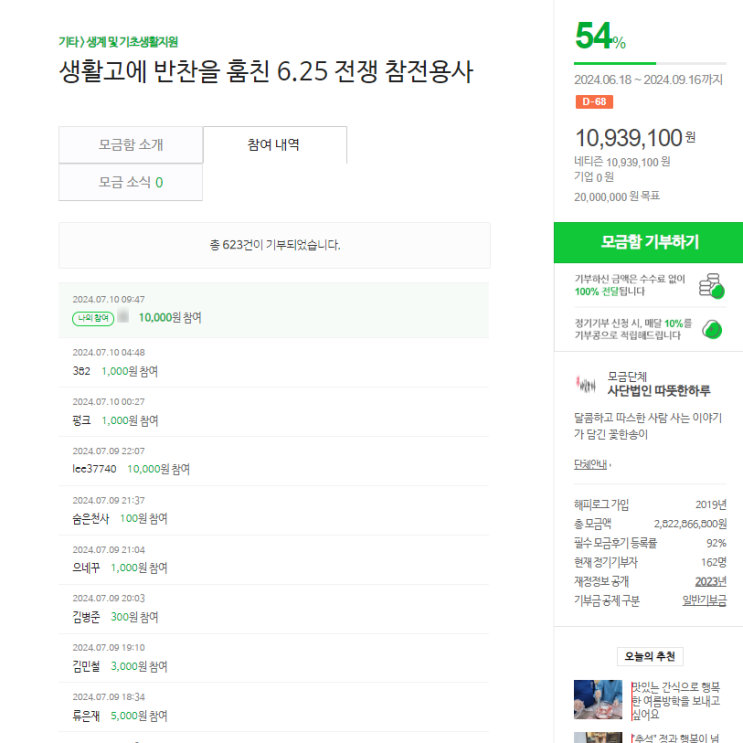The height and width of the screenshot is (743, 743).
Task: Switch to the 모금 소식 tab
Action: 131,182
